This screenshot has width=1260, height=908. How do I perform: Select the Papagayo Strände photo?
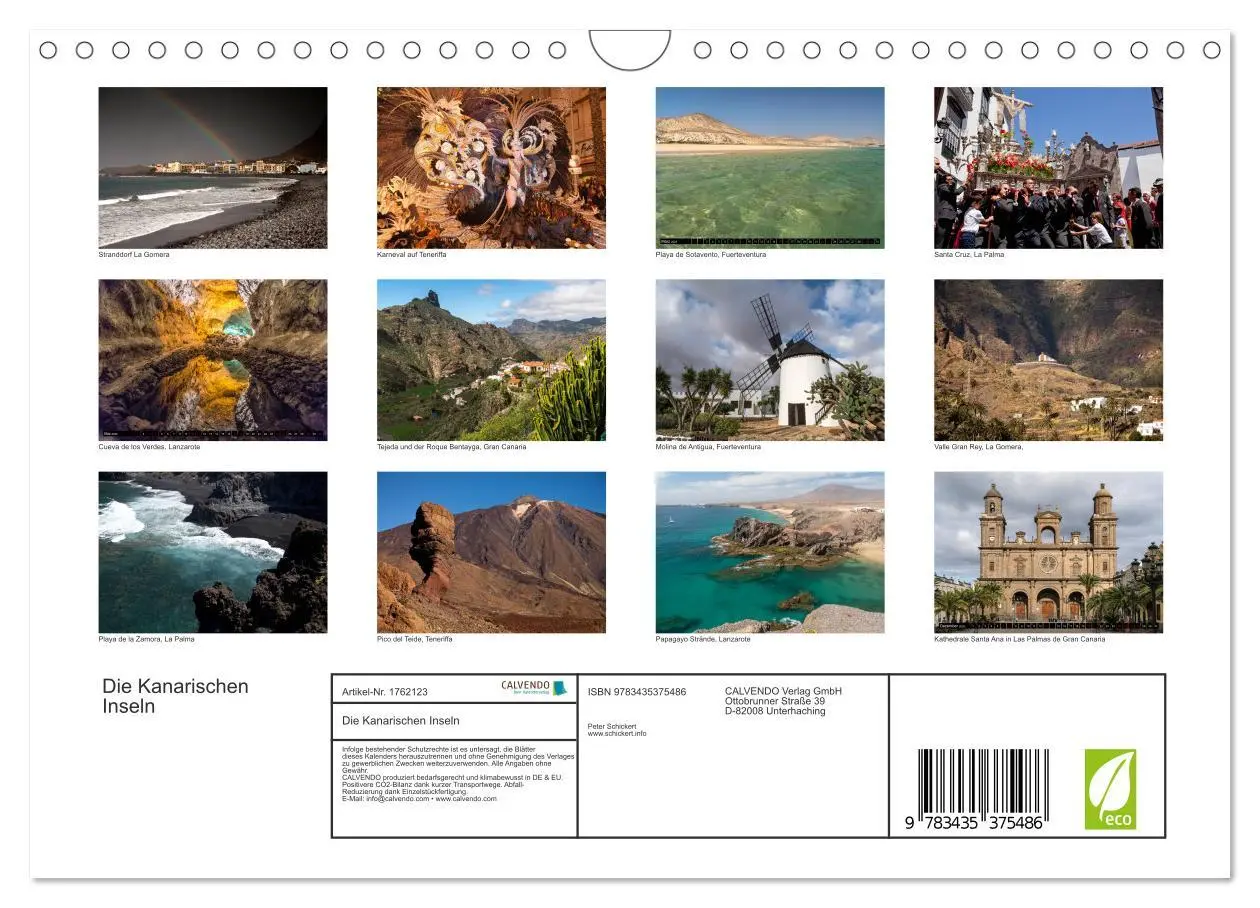tap(770, 552)
